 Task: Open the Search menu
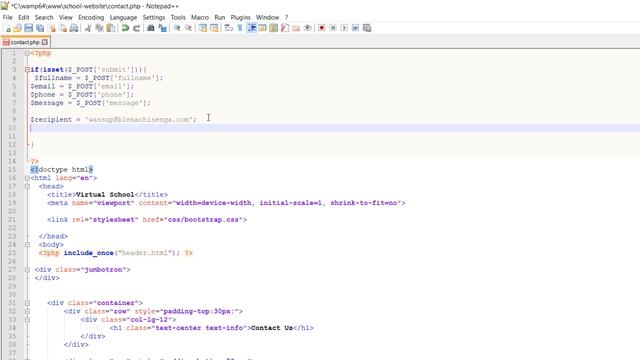[x=44, y=17]
